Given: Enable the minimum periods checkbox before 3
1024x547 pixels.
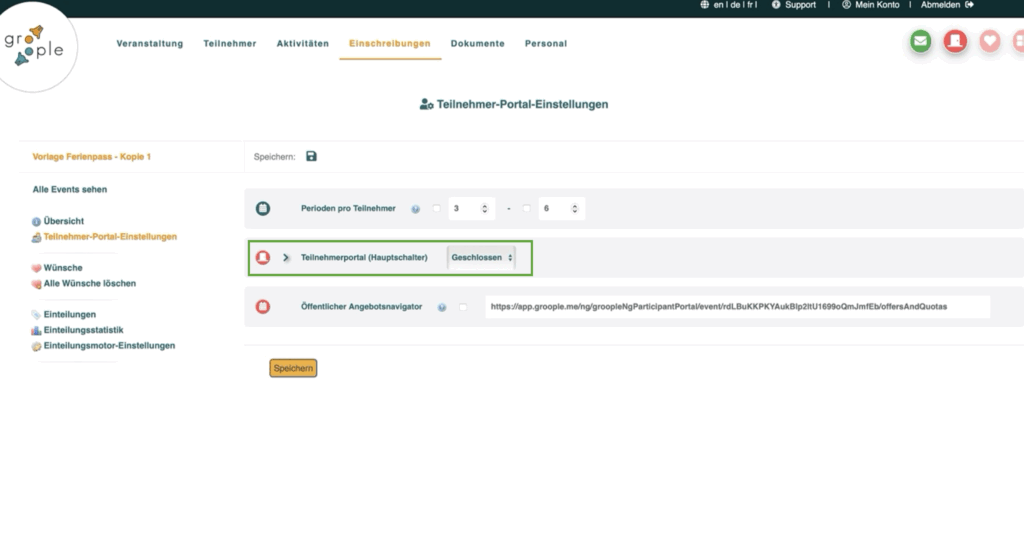Looking at the screenshot, I should (436, 209).
